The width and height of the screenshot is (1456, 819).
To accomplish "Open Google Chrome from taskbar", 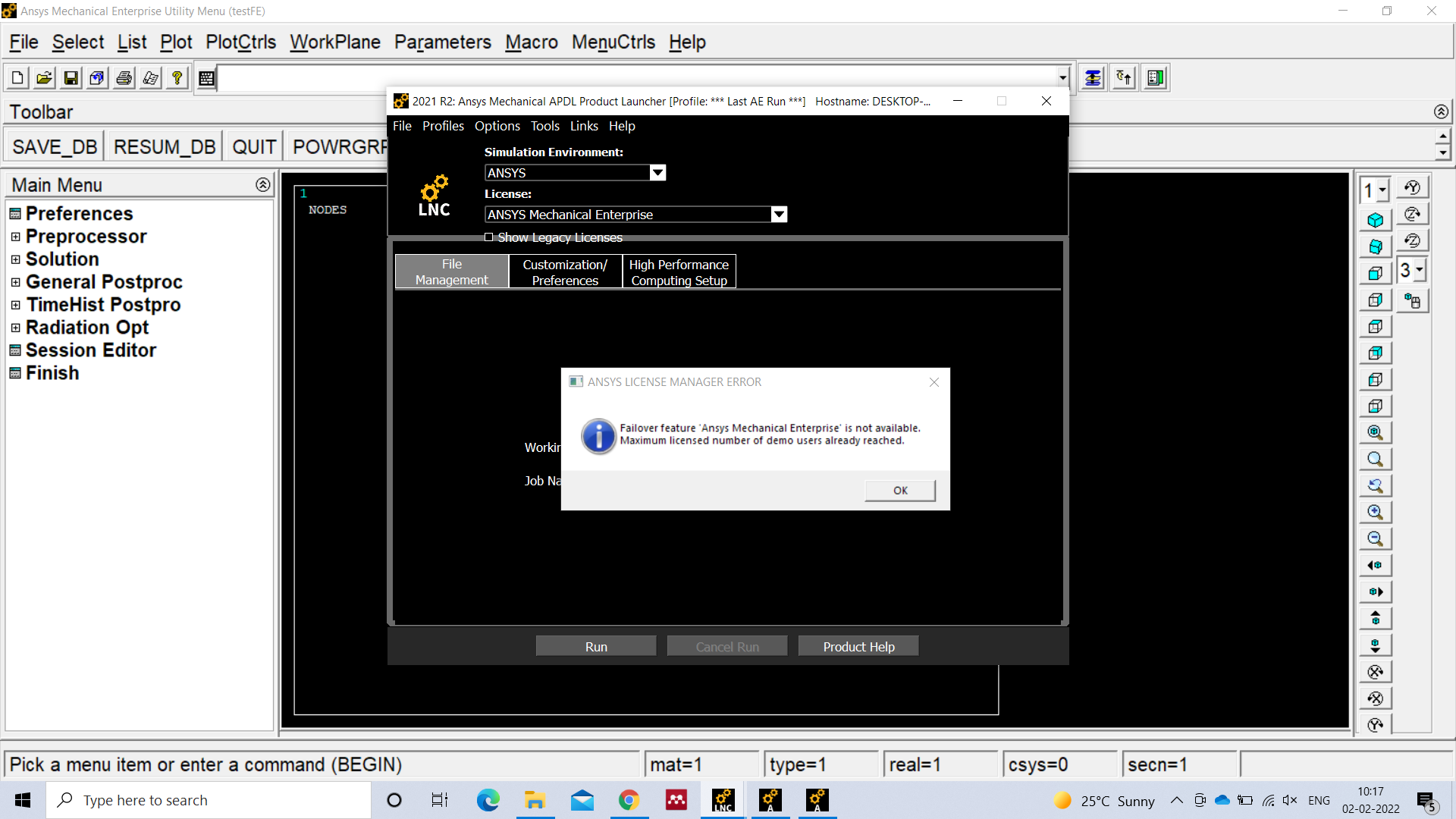I will (629, 800).
